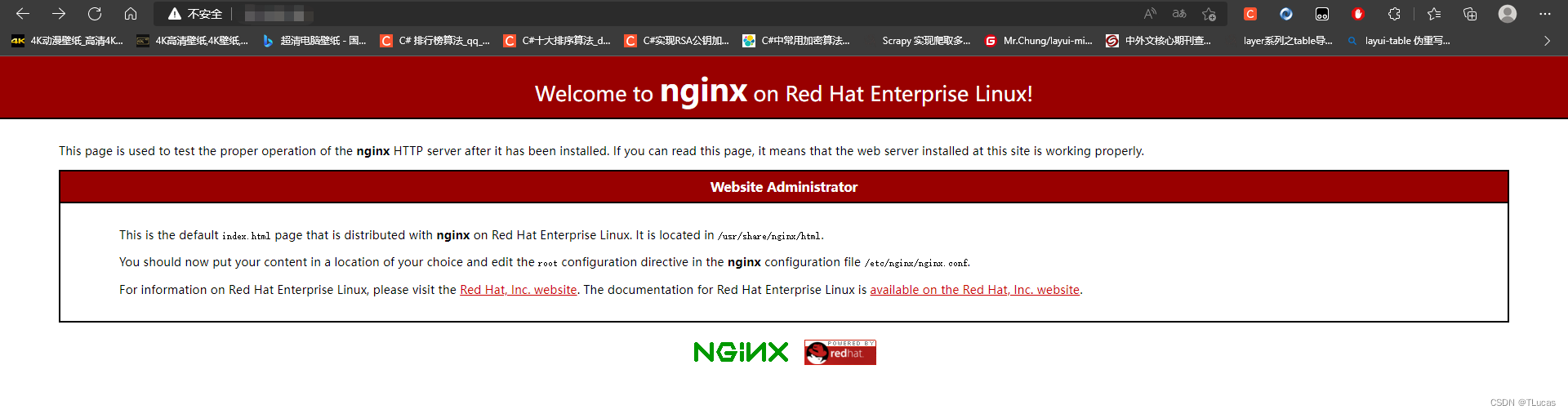Go forward with the arrow button
The image size is (1568, 414).
59,14
